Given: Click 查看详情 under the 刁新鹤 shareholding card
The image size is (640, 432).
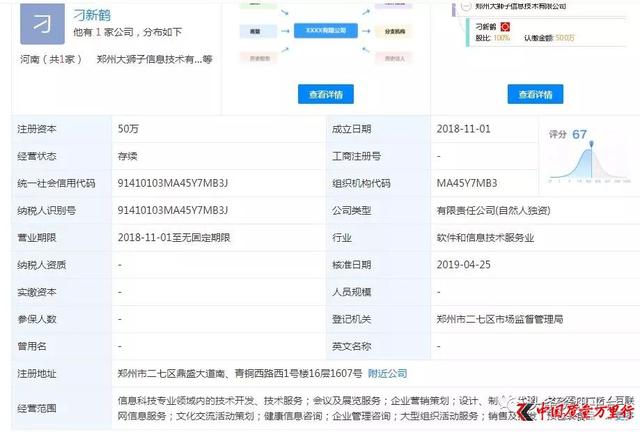Looking at the screenshot, I should point(536,94).
